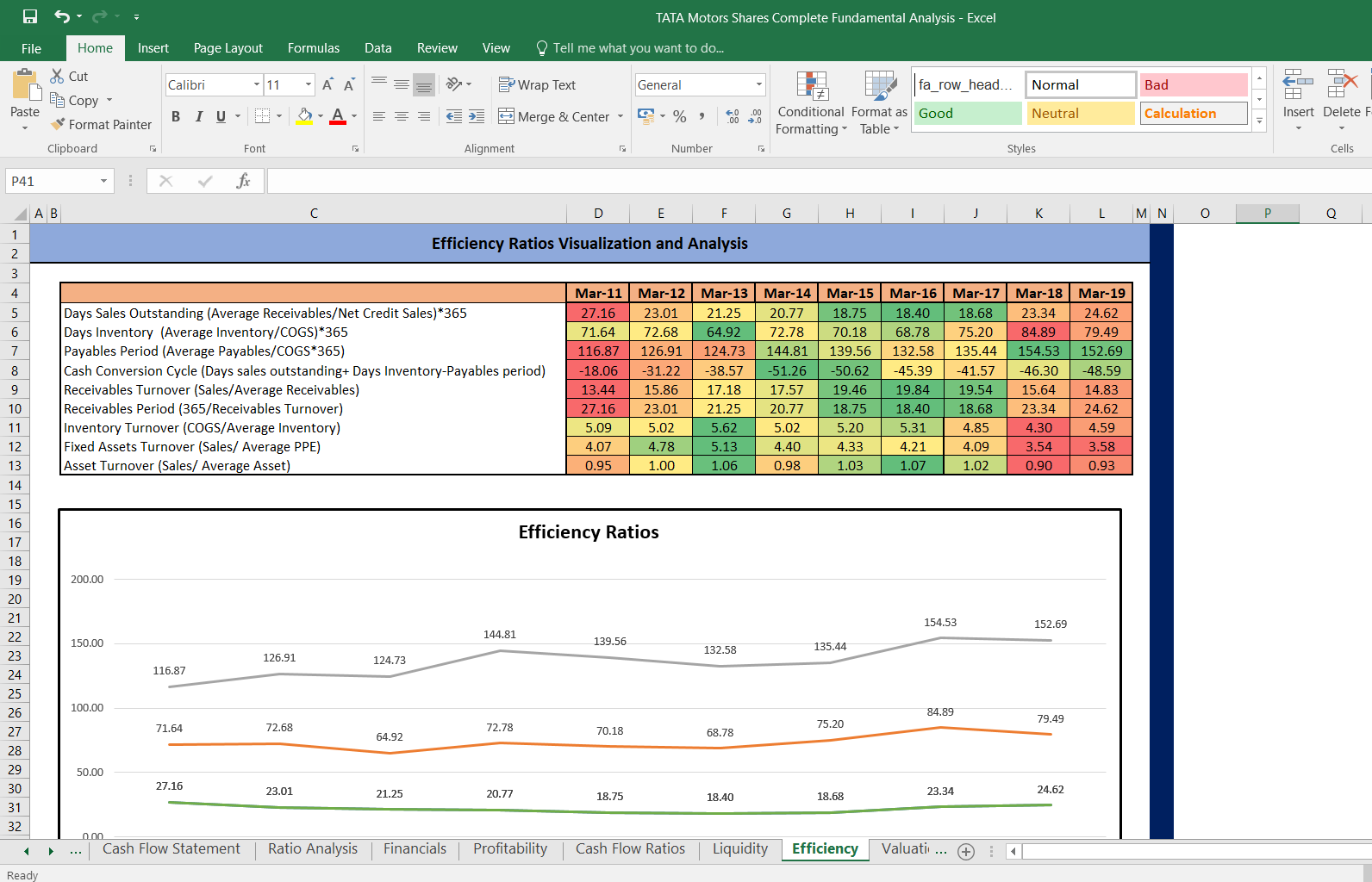The height and width of the screenshot is (882, 1372).
Task: Apply the Good cell style
Action: pos(967,113)
